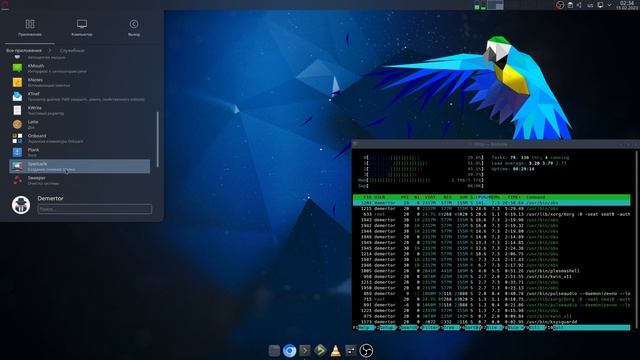Open the KTnef TNEF file viewer
Screen dimensions: 640x360
[80, 96]
